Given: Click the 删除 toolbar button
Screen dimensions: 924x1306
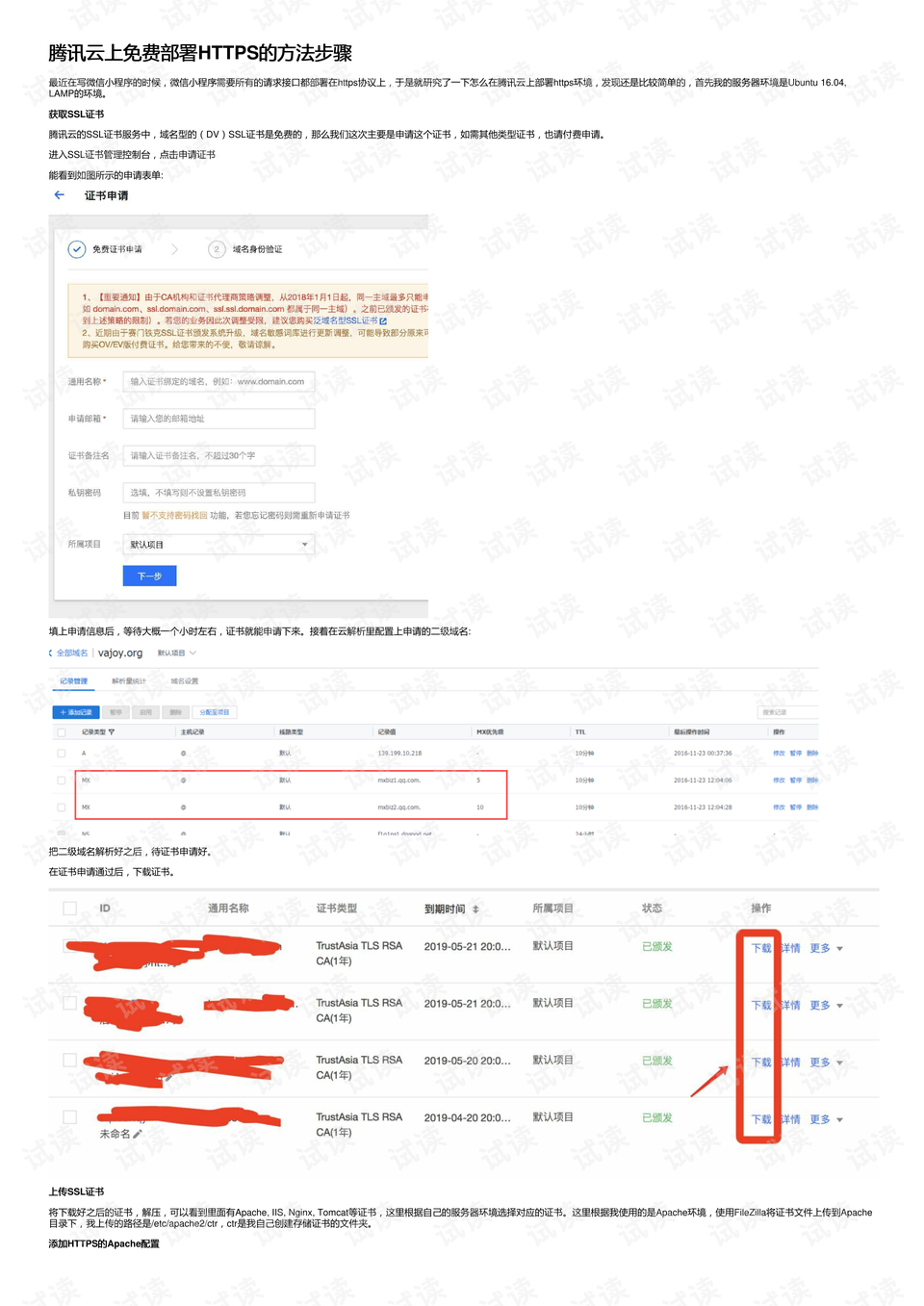Looking at the screenshot, I should pos(175,712).
